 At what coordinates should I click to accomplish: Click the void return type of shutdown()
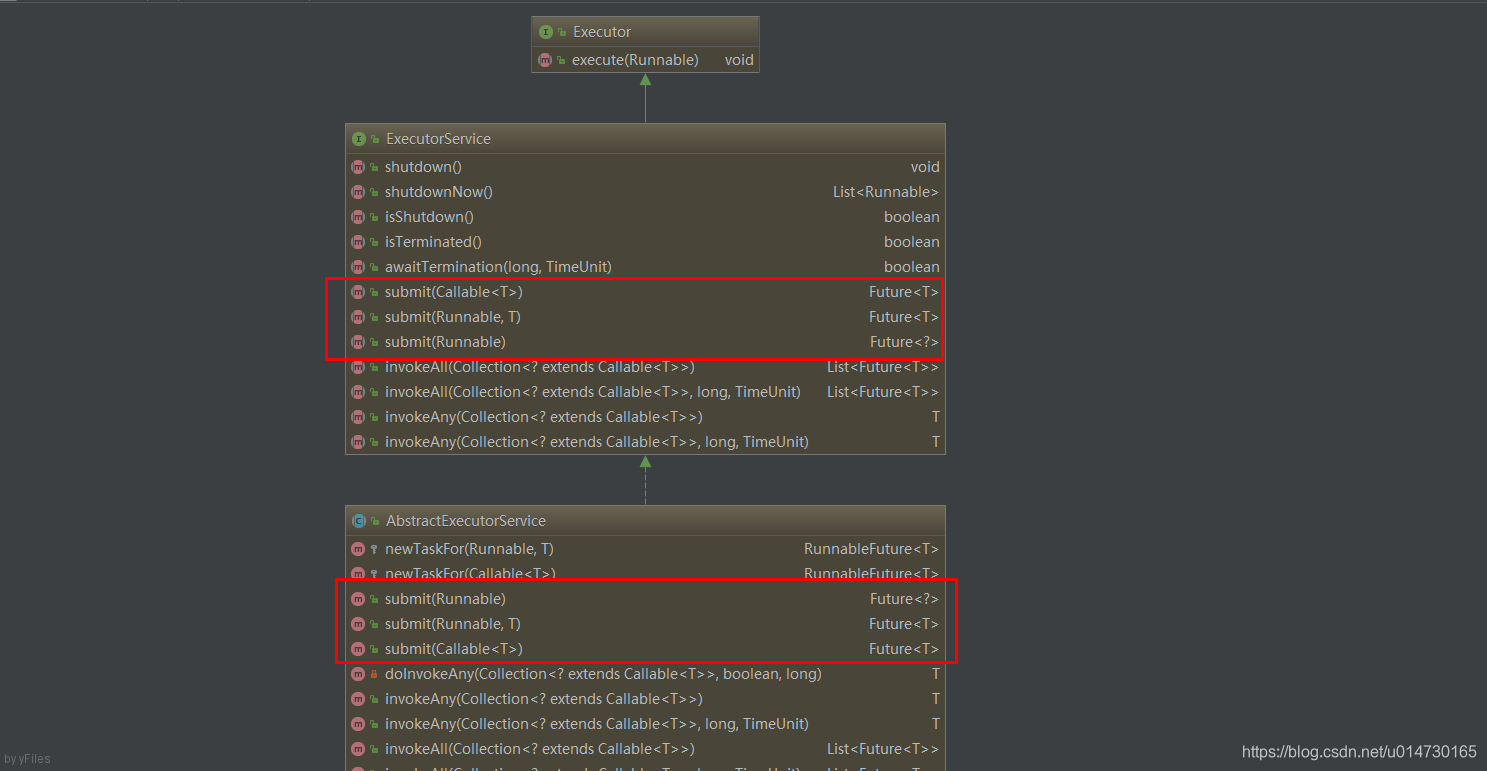coord(925,167)
